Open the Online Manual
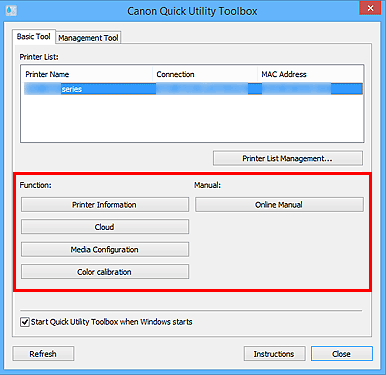This screenshot has height=375, width=386. (x=279, y=204)
